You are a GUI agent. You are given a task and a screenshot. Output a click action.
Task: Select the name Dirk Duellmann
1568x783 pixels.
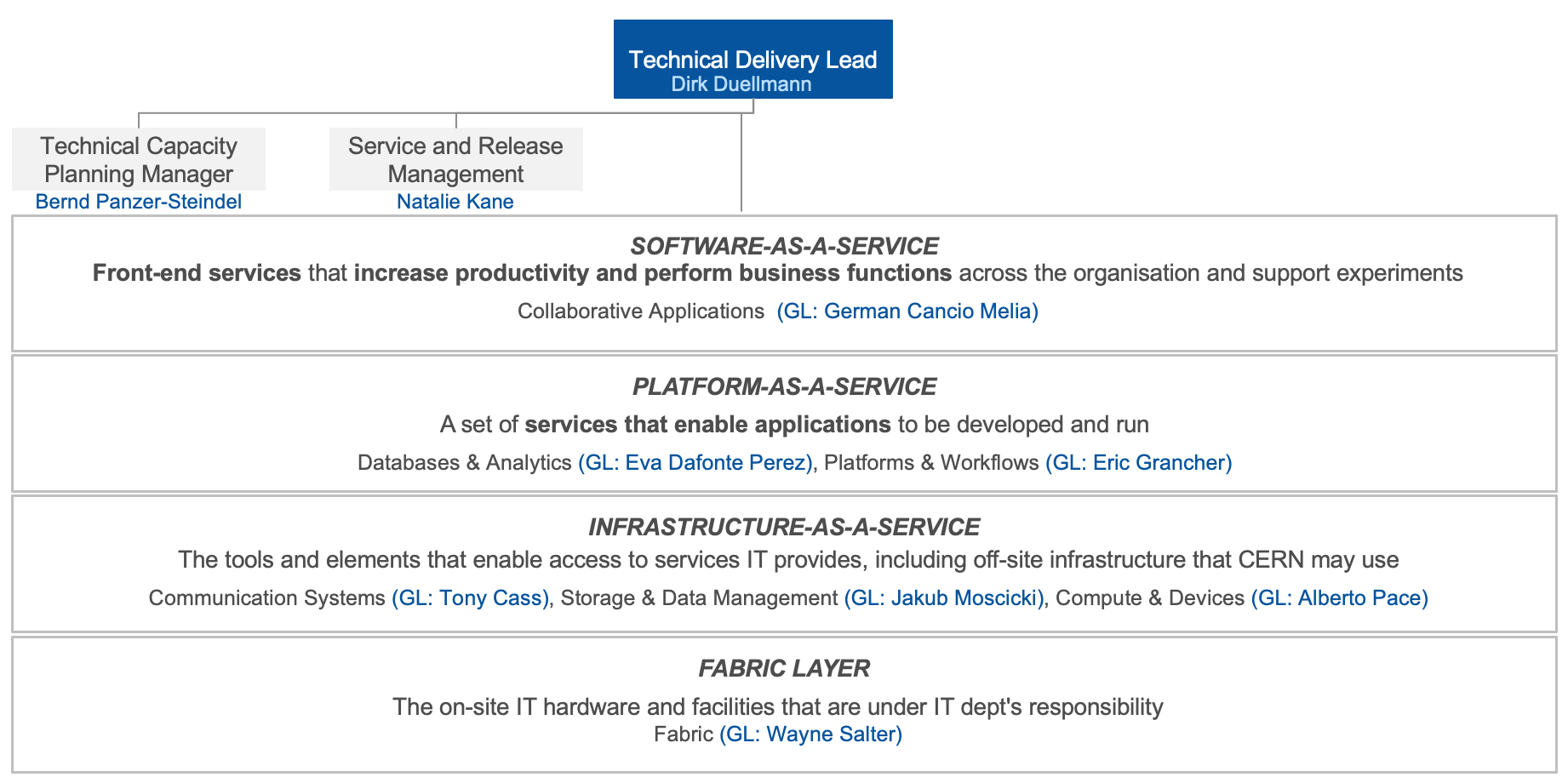pos(741,84)
